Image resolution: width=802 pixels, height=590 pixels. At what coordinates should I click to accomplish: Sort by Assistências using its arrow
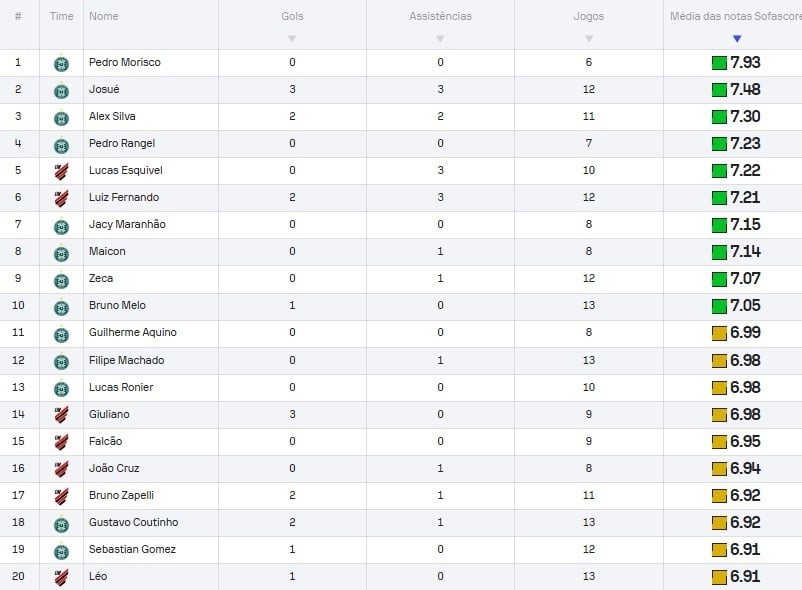[440, 39]
